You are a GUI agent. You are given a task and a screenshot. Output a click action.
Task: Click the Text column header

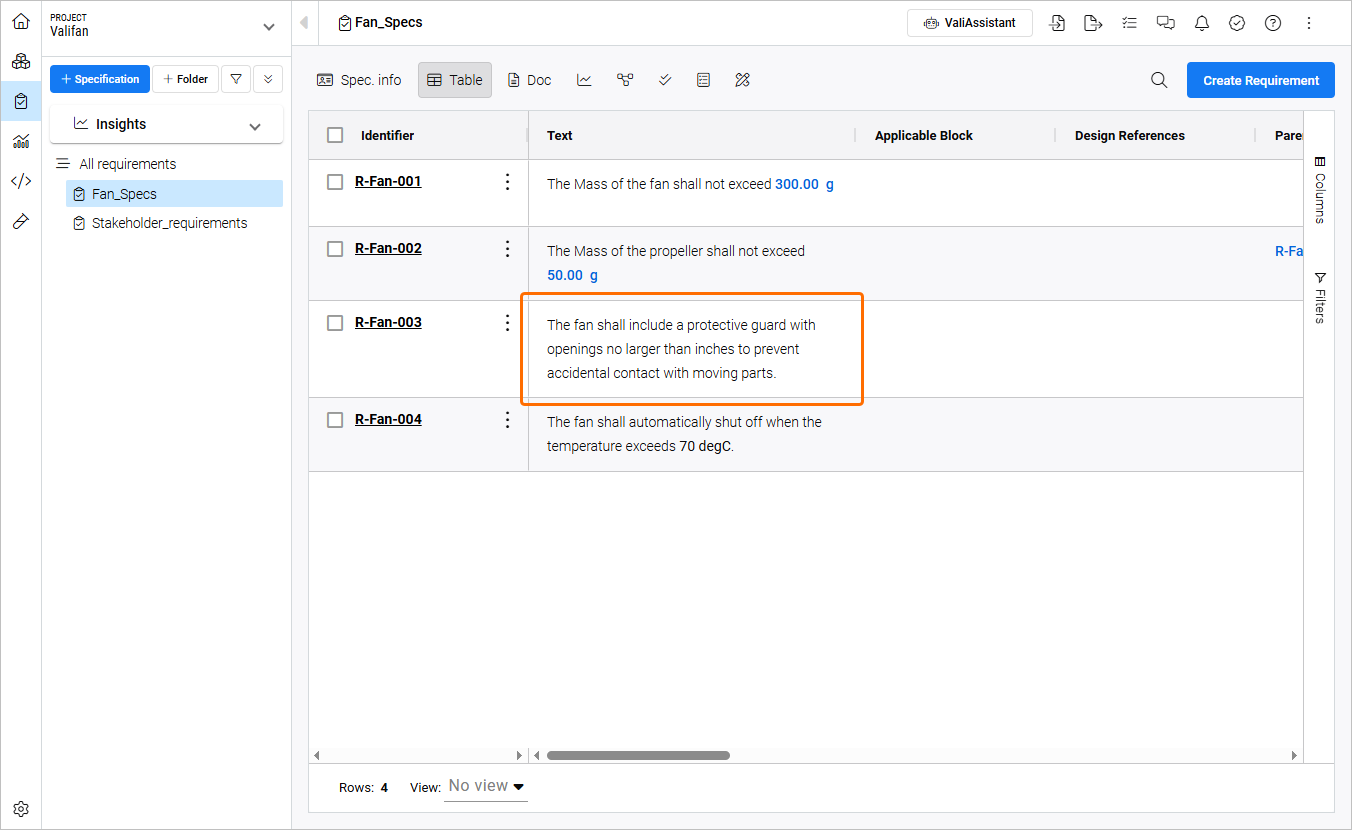point(560,135)
